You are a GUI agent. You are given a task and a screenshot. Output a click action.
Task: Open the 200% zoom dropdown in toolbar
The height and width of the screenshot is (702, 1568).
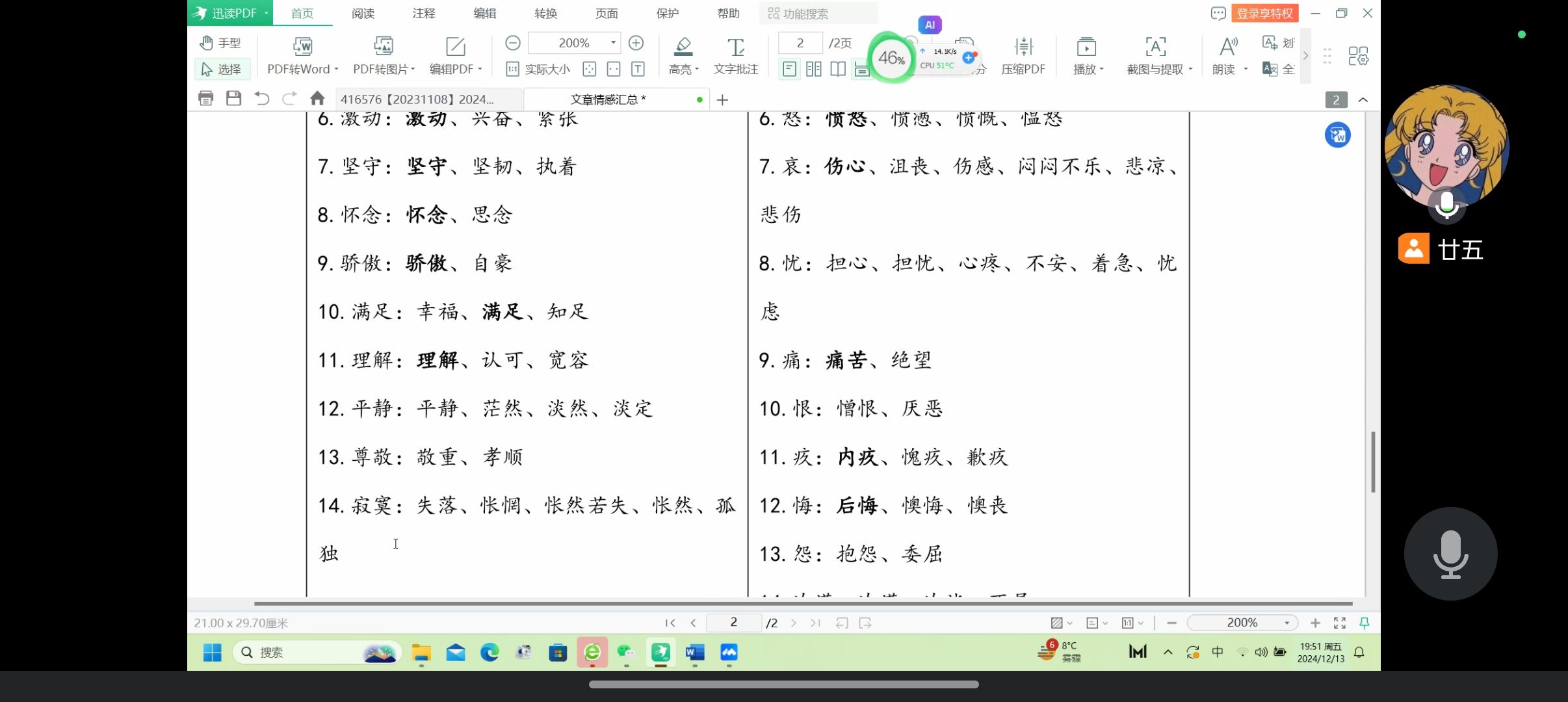click(613, 43)
